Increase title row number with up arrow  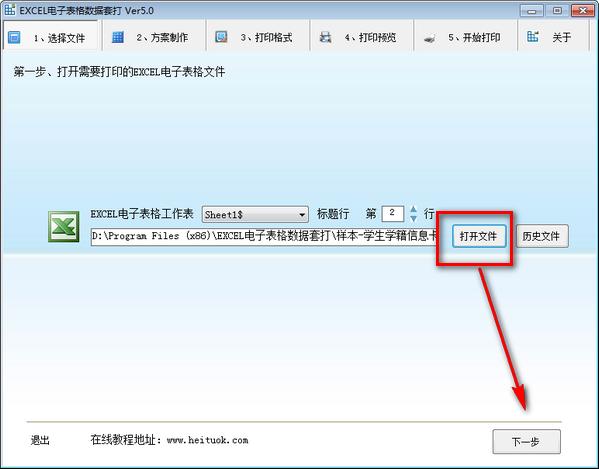click(413, 209)
